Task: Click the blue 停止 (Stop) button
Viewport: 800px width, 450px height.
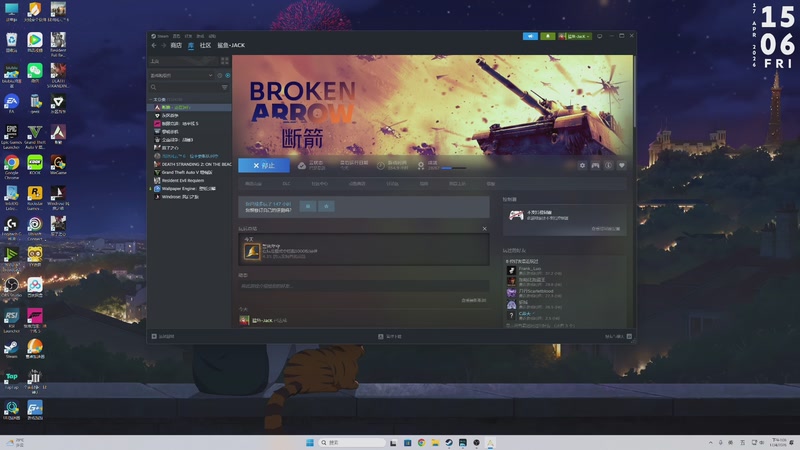Action: [x=264, y=165]
